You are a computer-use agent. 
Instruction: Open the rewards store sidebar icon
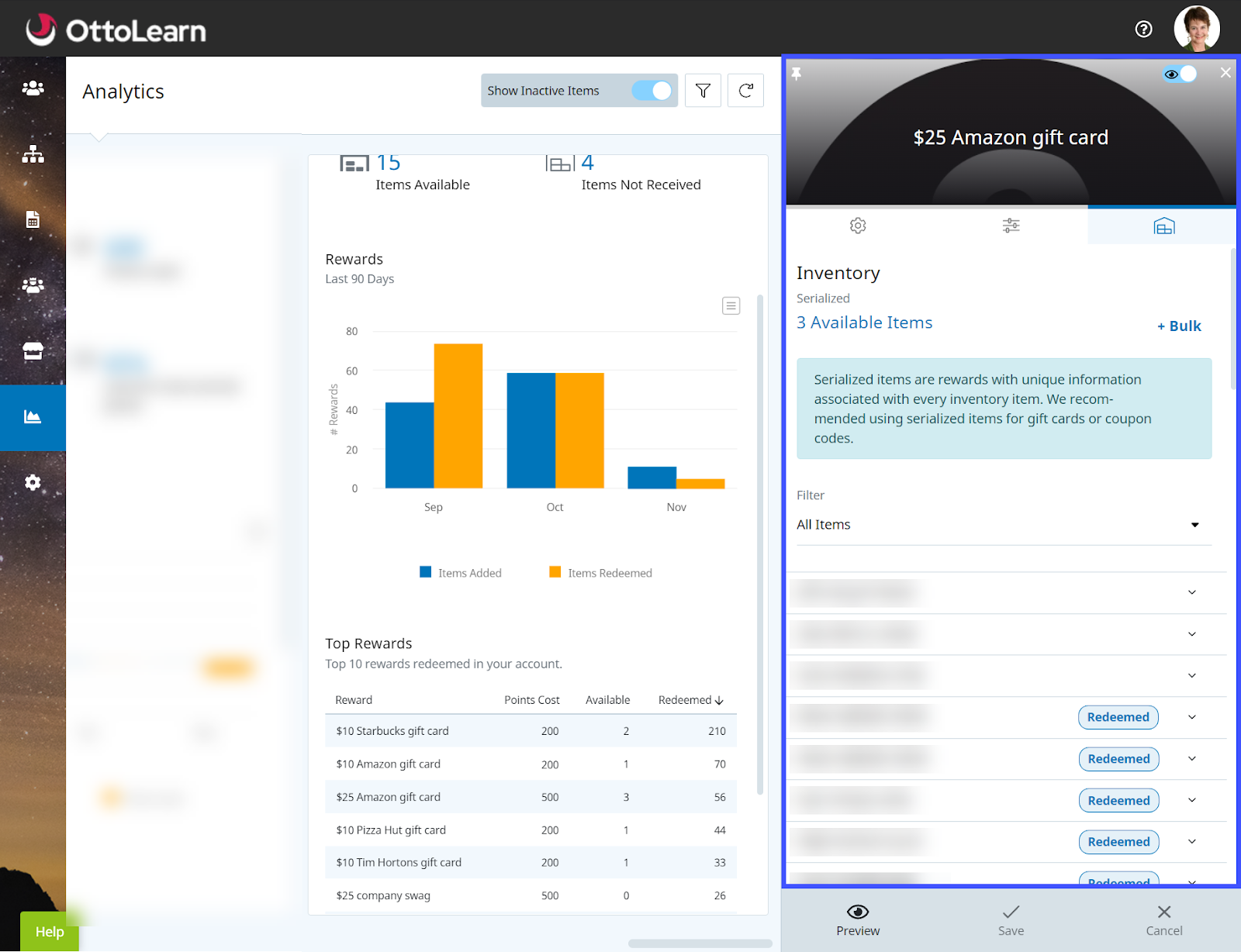pyautogui.click(x=33, y=351)
